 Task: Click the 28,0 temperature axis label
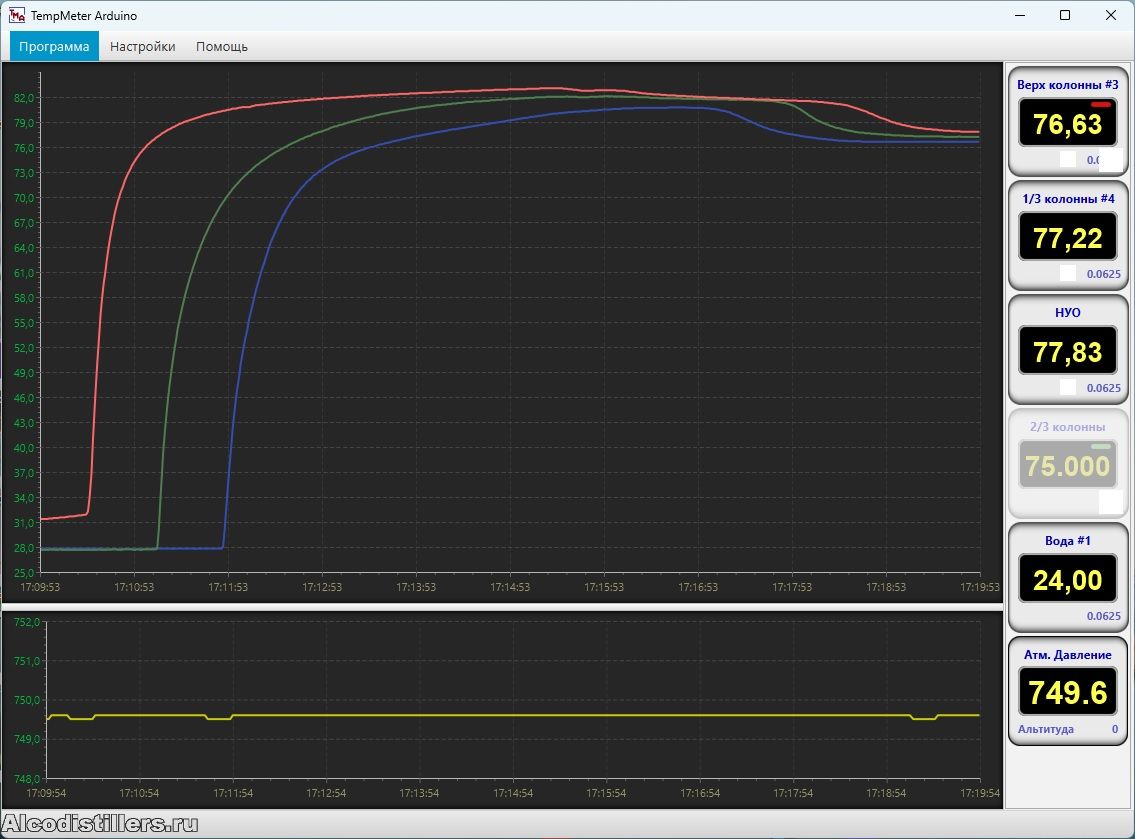(24, 548)
